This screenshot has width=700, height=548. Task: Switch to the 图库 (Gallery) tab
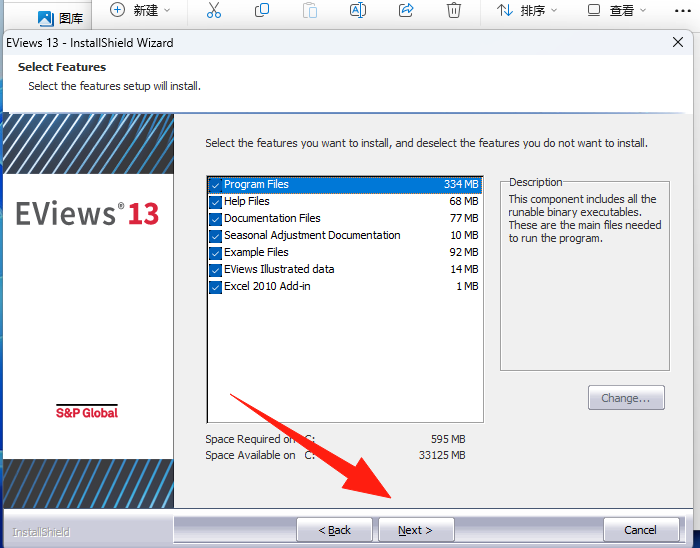(61, 17)
